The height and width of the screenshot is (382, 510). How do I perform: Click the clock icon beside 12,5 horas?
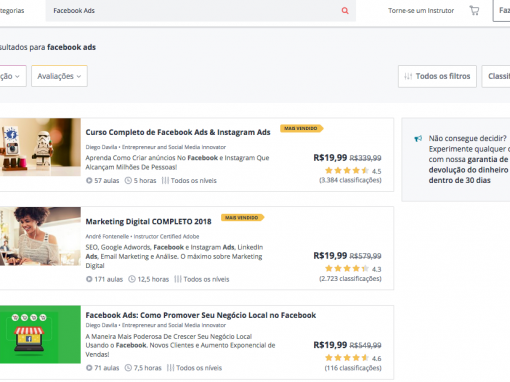click(132, 279)
